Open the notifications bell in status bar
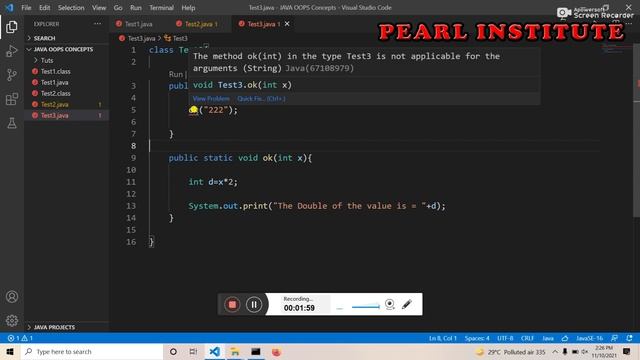The image size is (640, 360). coord(629,338)
